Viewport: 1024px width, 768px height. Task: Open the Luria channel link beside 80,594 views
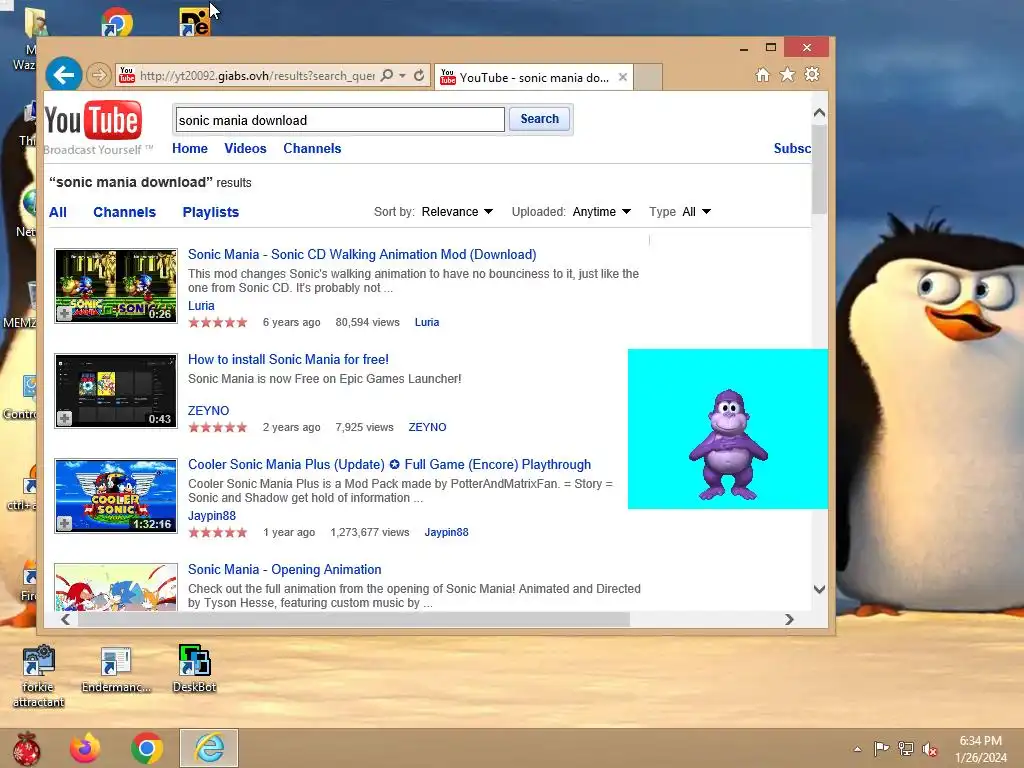427,322
